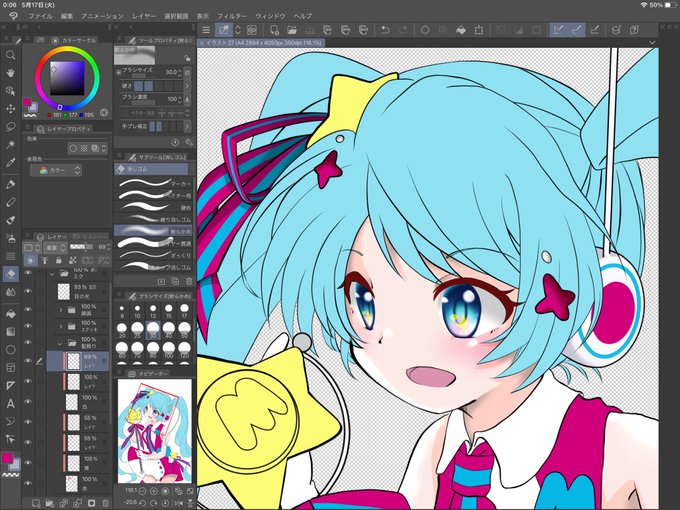Select the Pen tool

(11, 184)
